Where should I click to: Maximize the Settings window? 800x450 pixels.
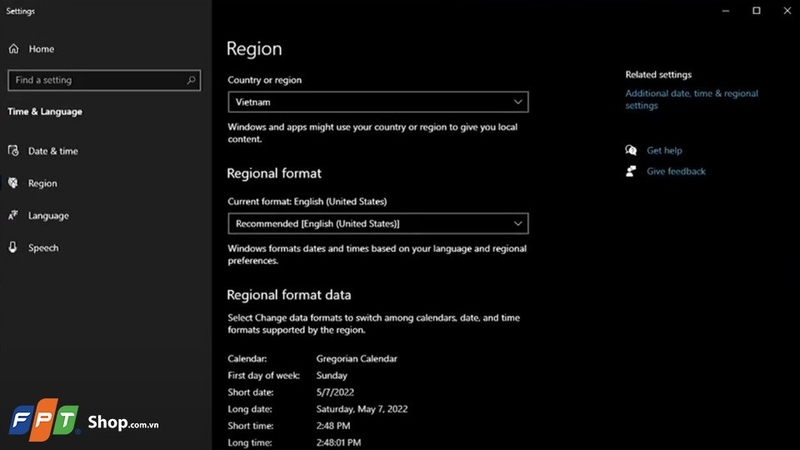pos(756,11)
